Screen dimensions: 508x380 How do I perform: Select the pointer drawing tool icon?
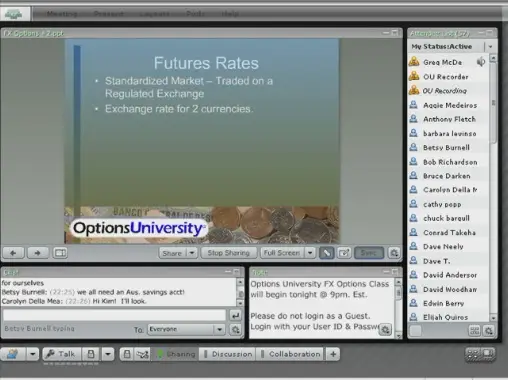click(x=327, y=253)
